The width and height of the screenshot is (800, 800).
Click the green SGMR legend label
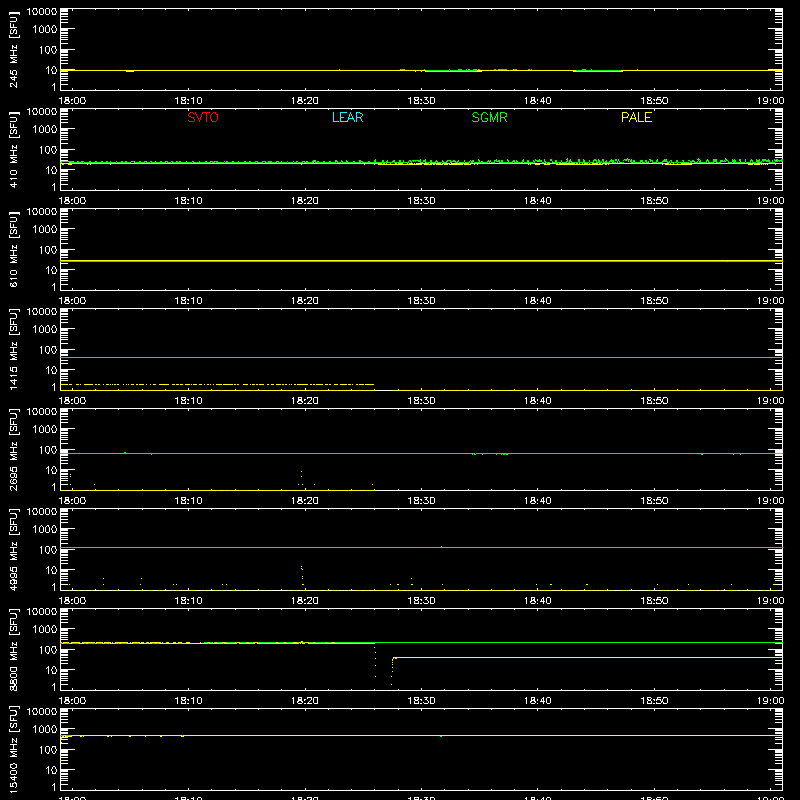tap(489, 117)
